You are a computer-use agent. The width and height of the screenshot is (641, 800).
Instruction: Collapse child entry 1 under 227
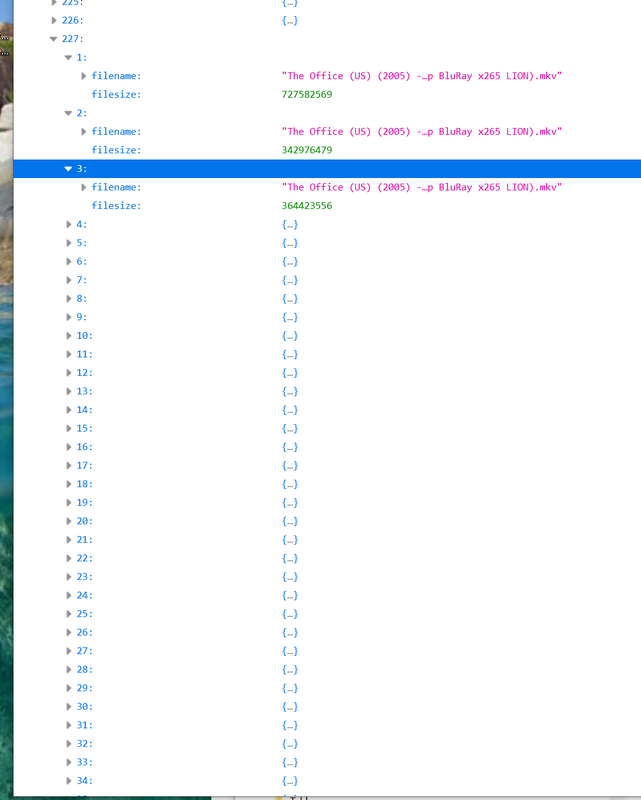pos(68,58)
